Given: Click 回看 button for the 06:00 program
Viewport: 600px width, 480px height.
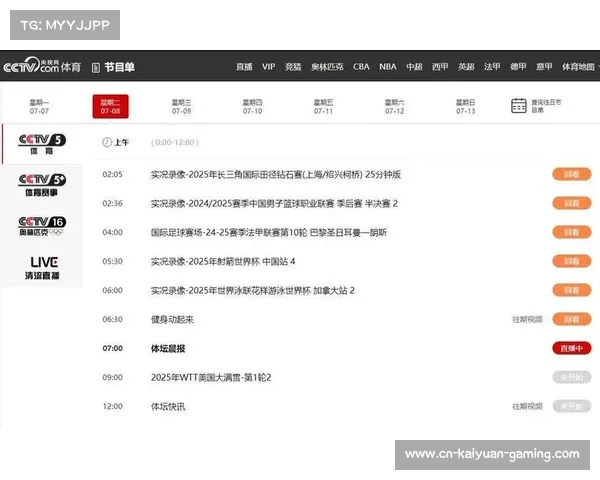Looking at the screenshot, I should coord(572,290).
